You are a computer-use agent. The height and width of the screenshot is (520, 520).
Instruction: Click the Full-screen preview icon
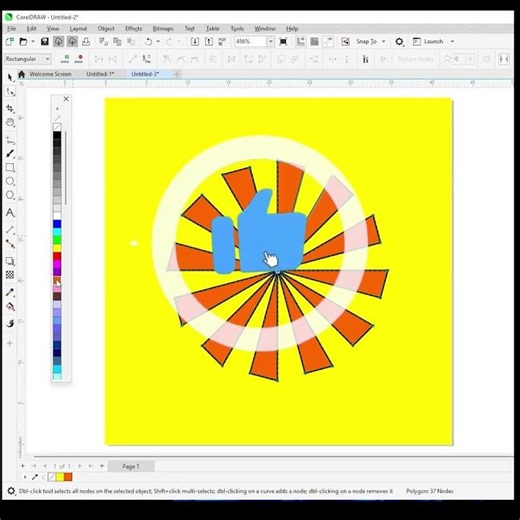pyautogui.click(x=283, y=41)
